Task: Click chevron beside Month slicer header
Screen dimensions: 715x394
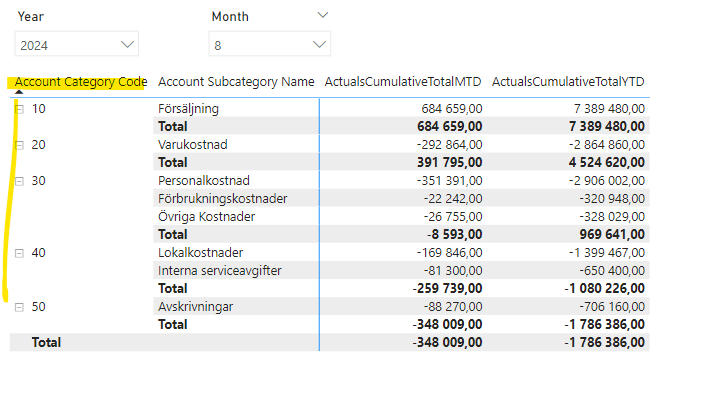Action: [x=323, y=15]
